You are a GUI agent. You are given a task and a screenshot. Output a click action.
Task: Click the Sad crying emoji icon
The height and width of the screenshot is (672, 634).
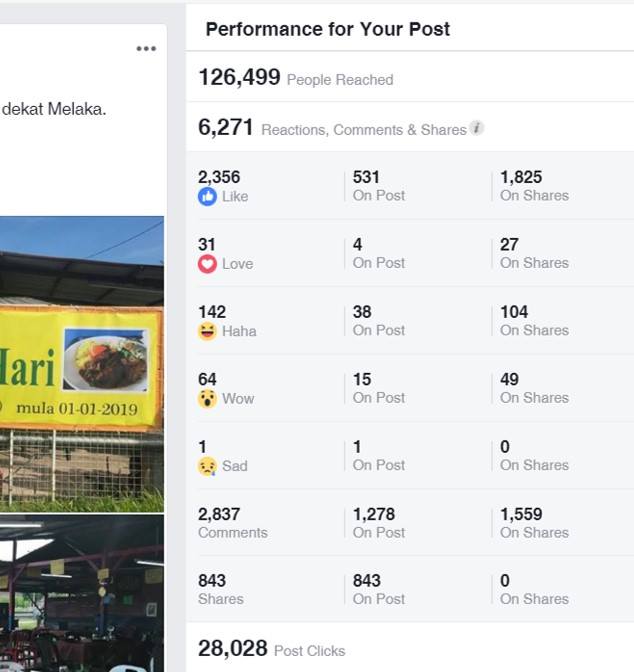(x=207, y=466)
